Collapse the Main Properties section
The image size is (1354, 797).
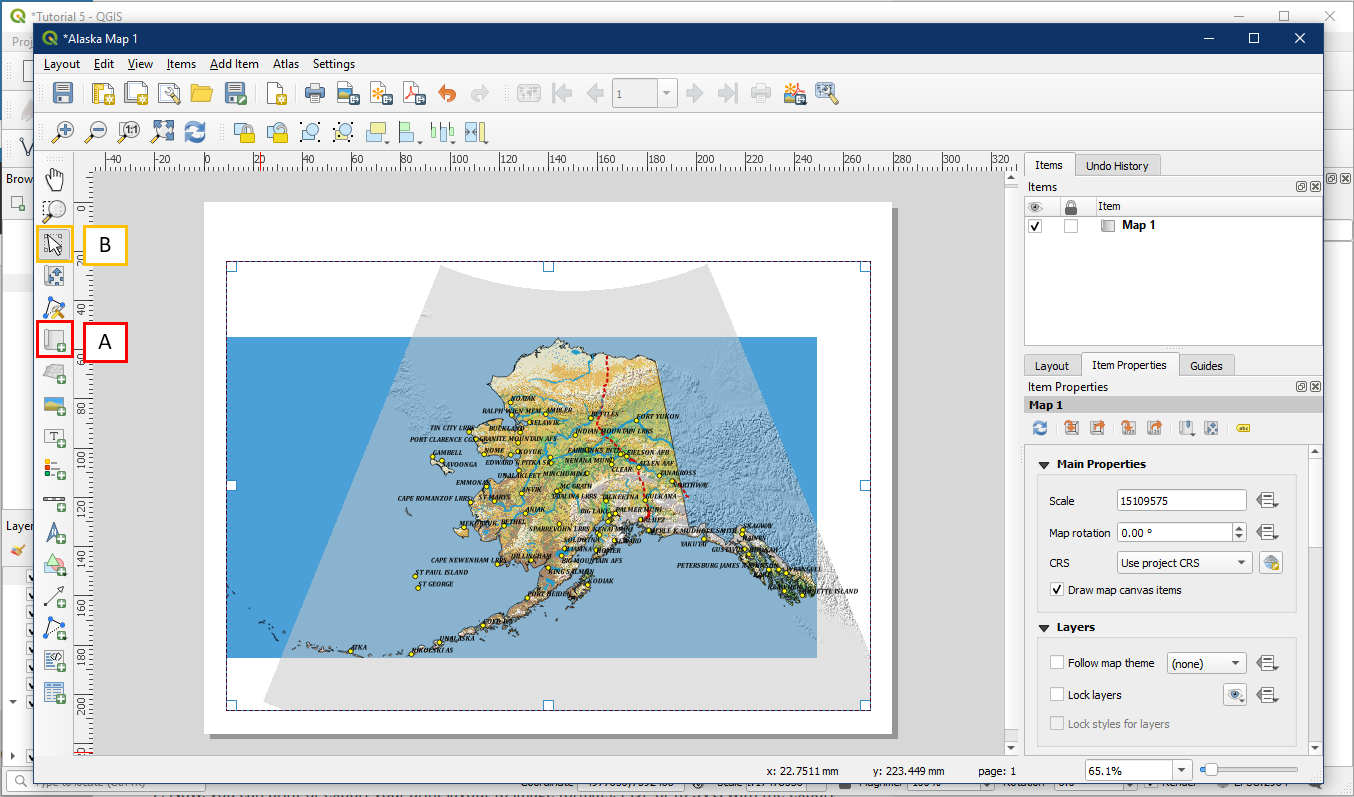(1044, 464)
